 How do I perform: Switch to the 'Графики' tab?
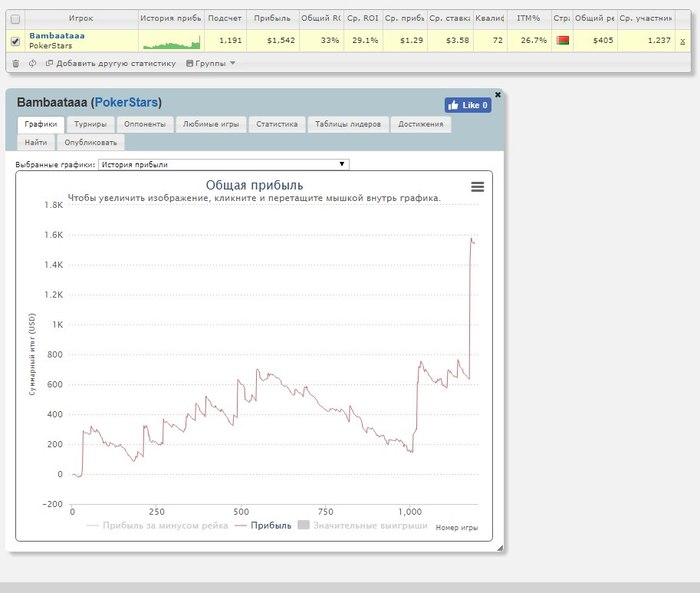pos(41,124)
